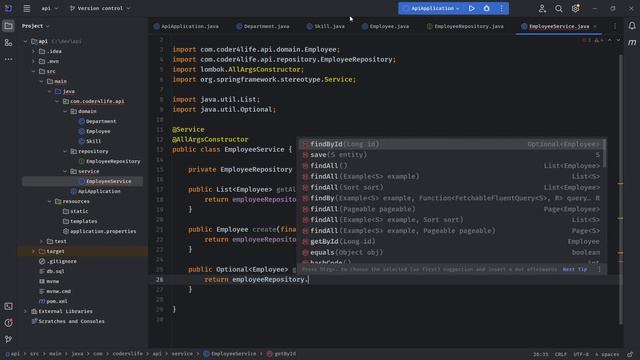Select findAll(Pageable pageable) suggestion
This screenshot has height=360, width=640.
coord(451,209)
